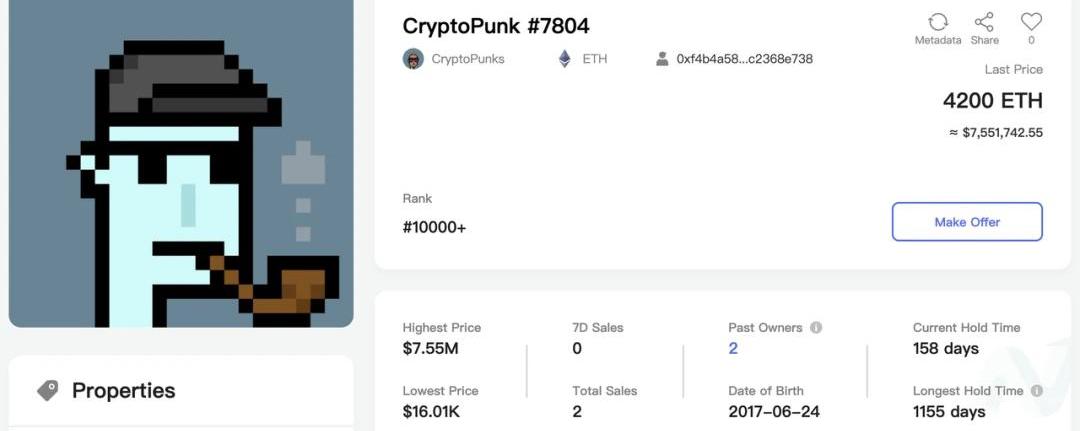Viewport: 1080px width, 431px height.
Task: Open owner address 0xf4b4a58...c2368e738
Action: (744, 59)
